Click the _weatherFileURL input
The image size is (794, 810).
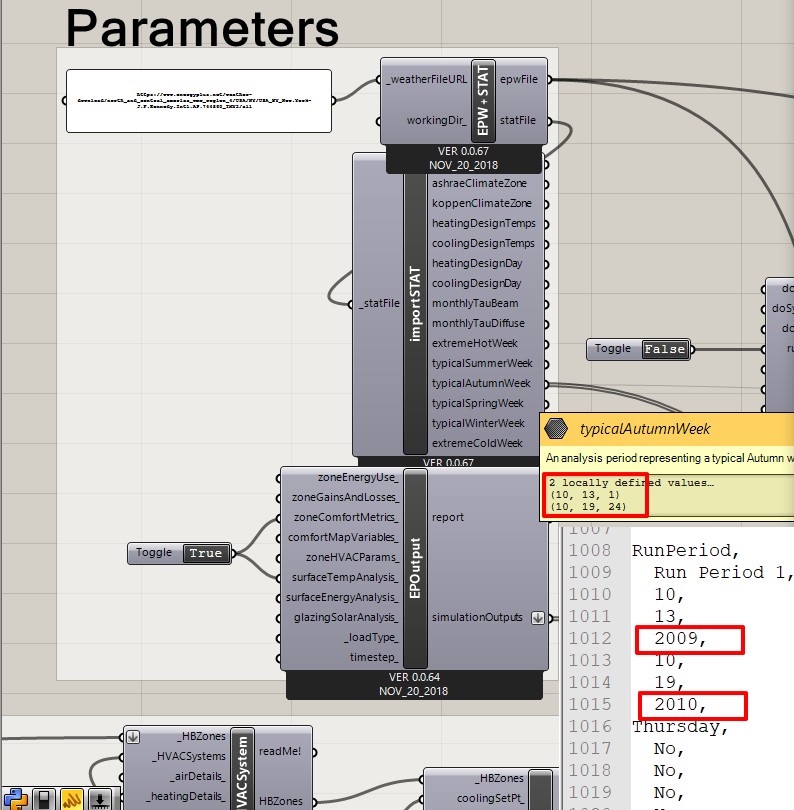(x=427, y=79)
